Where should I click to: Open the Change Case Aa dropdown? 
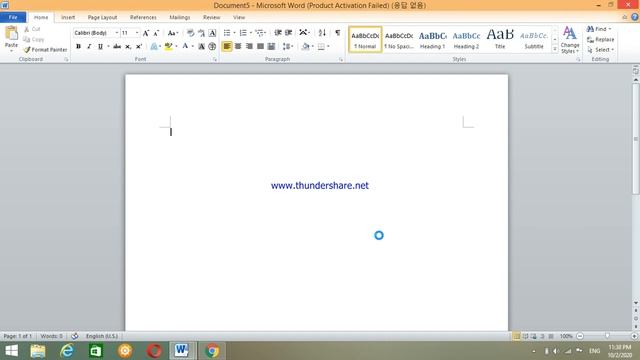[x=173, y=33]
